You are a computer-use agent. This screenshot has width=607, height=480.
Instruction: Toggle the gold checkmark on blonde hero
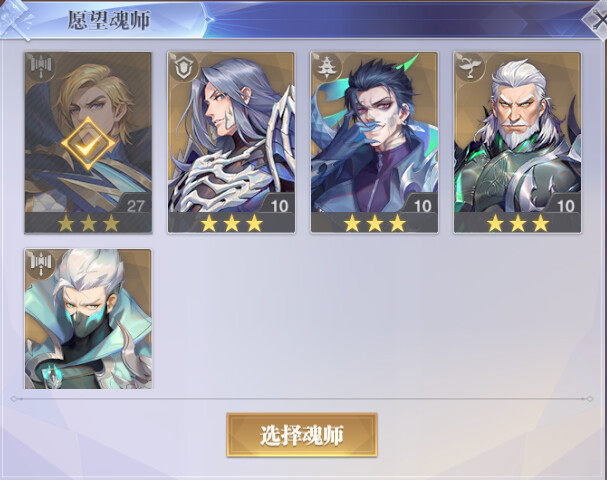coord(88,144)
